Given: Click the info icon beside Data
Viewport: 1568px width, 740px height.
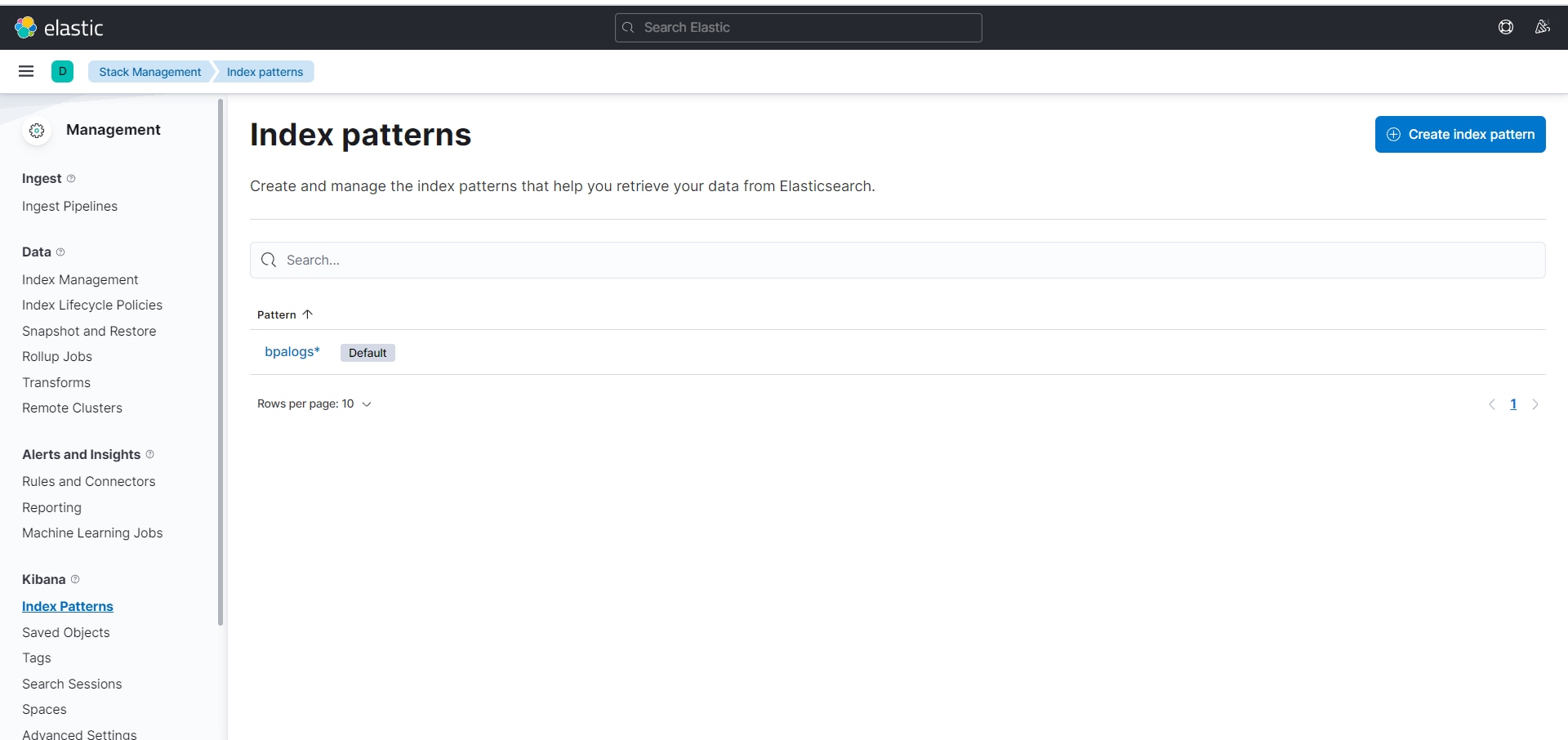Looking at the screenshot, I should click(60, 252).
